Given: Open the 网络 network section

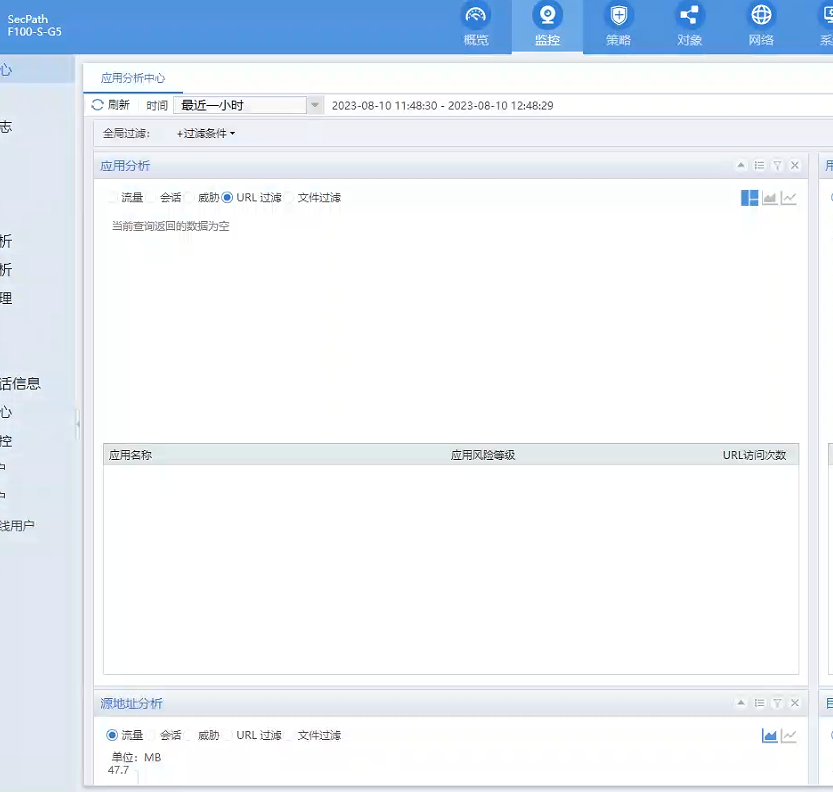Looking at the screenshot, I should point(761,25).
